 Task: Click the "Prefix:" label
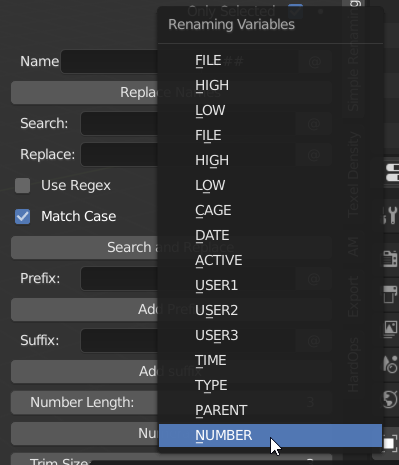[40, 278]
